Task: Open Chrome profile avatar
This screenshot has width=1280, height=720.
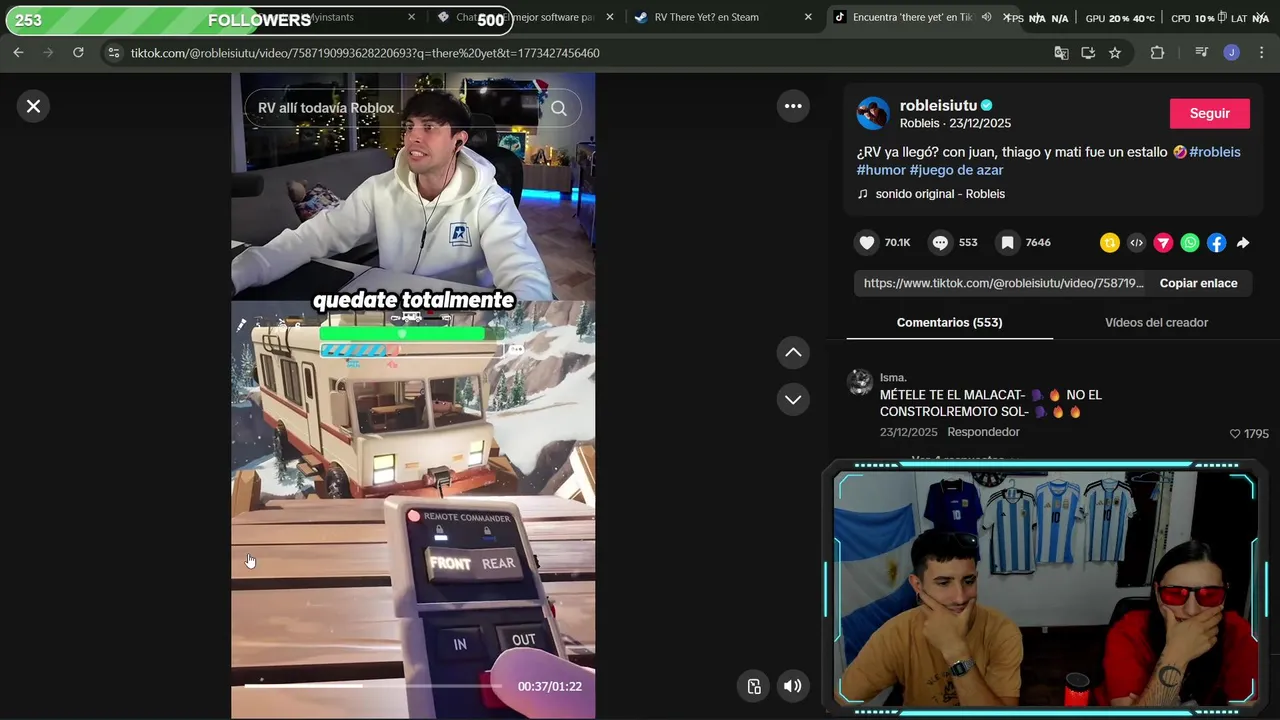Action: [x=1232, y=53]
